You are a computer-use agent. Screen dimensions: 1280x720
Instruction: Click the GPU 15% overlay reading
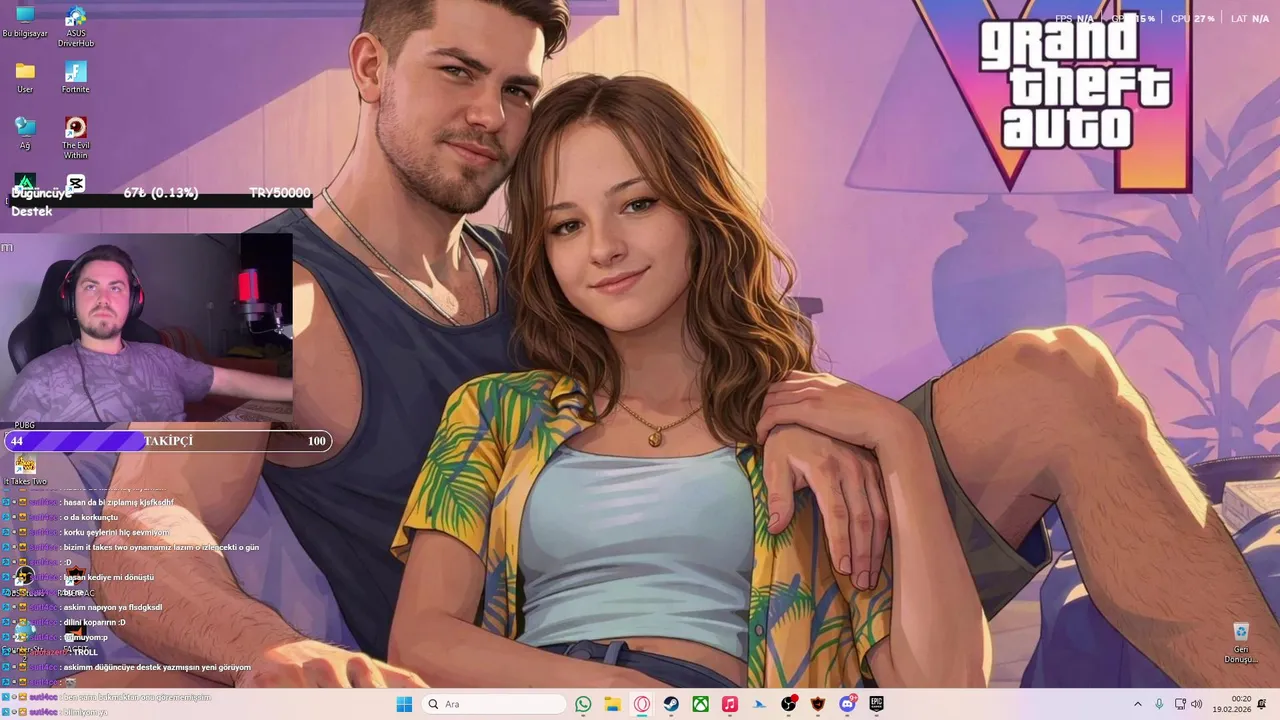[1133, 19]
